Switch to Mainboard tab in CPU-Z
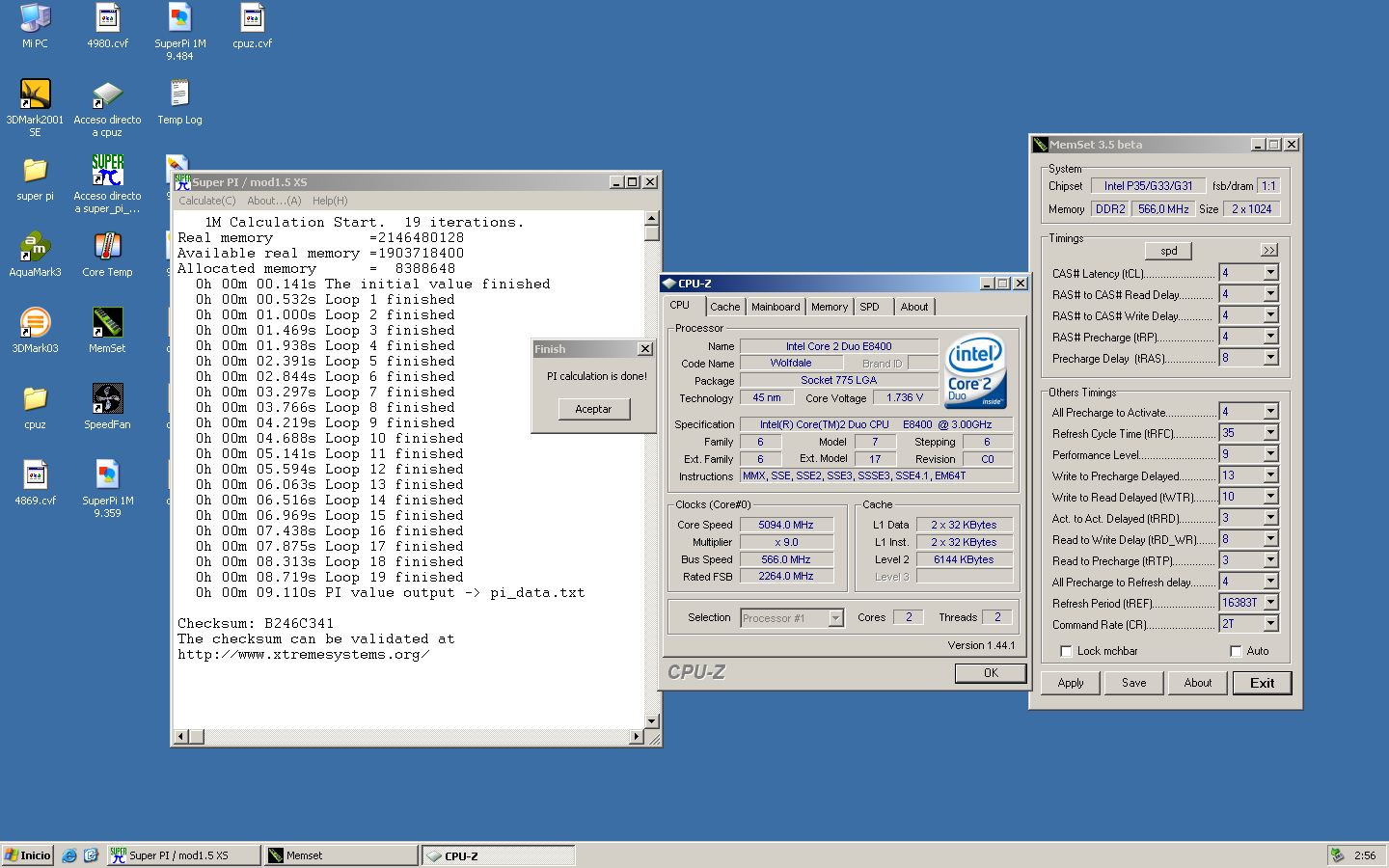This screenshot has height=868, width=1389. 776,307
